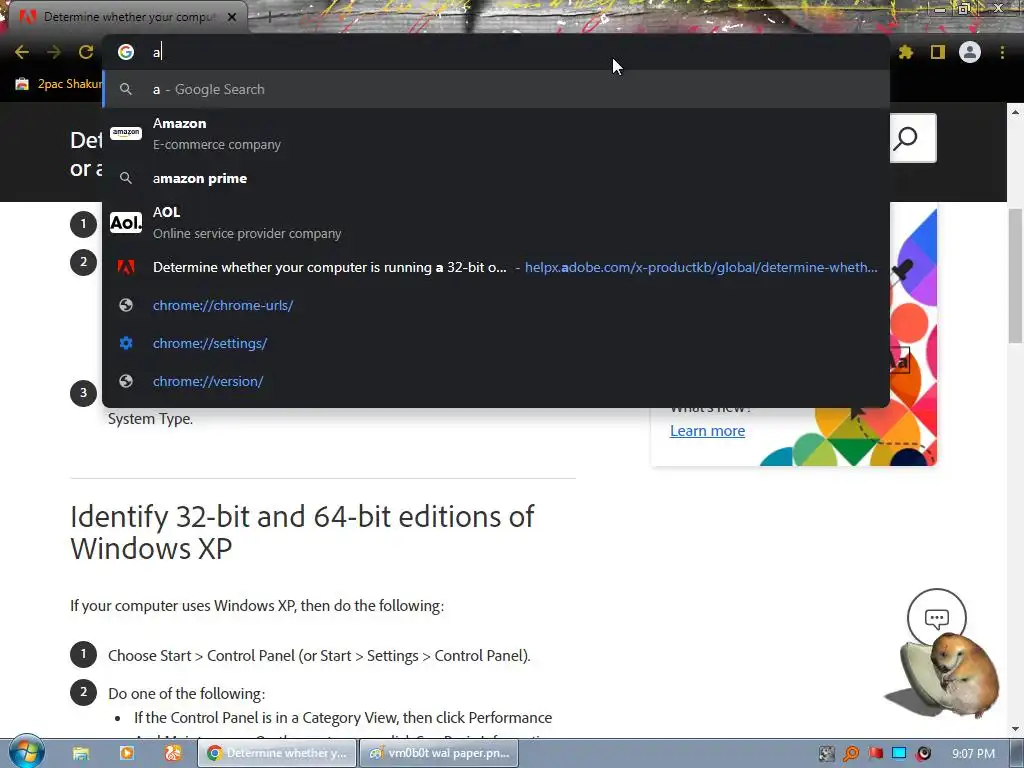Open the profile avatar menu
This screenshot has width=1024, height=768.
coord(970,52)
